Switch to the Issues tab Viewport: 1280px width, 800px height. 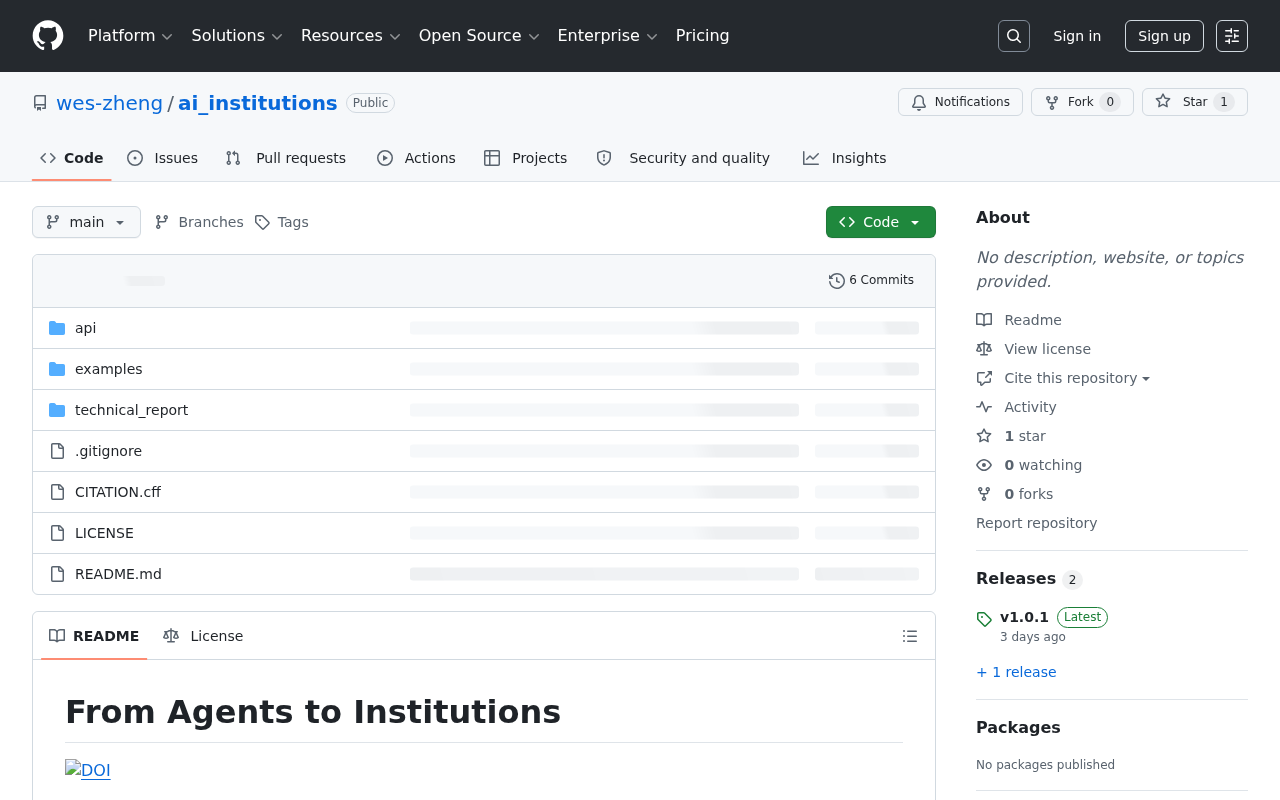[162, 158]
